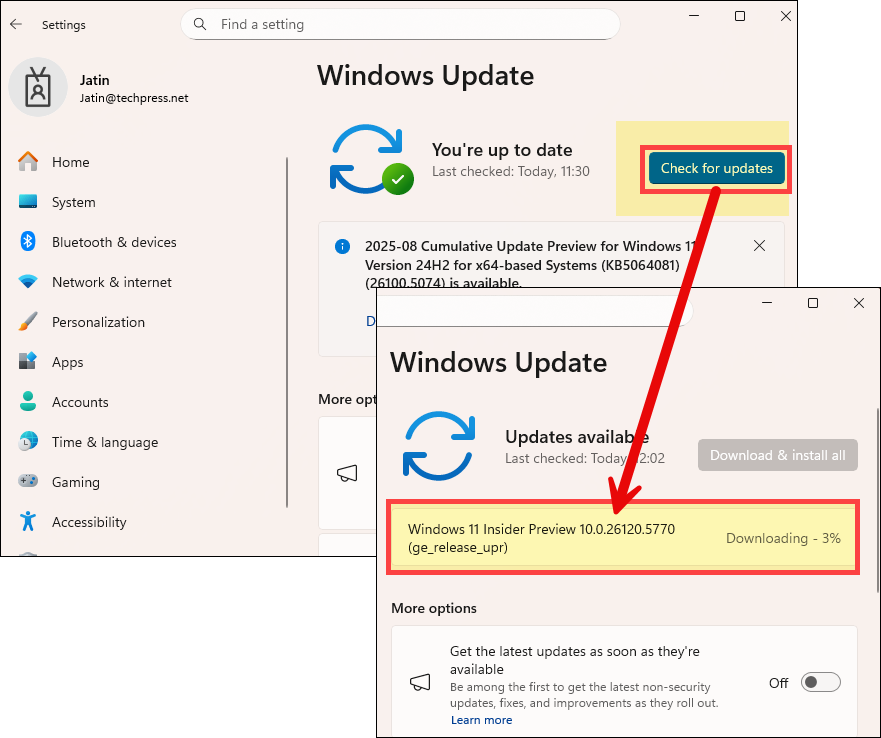Viewport: 881px width, 738px height.
Task: Dismiss the cumulative update notification
Action: click(x=759, y=246)
